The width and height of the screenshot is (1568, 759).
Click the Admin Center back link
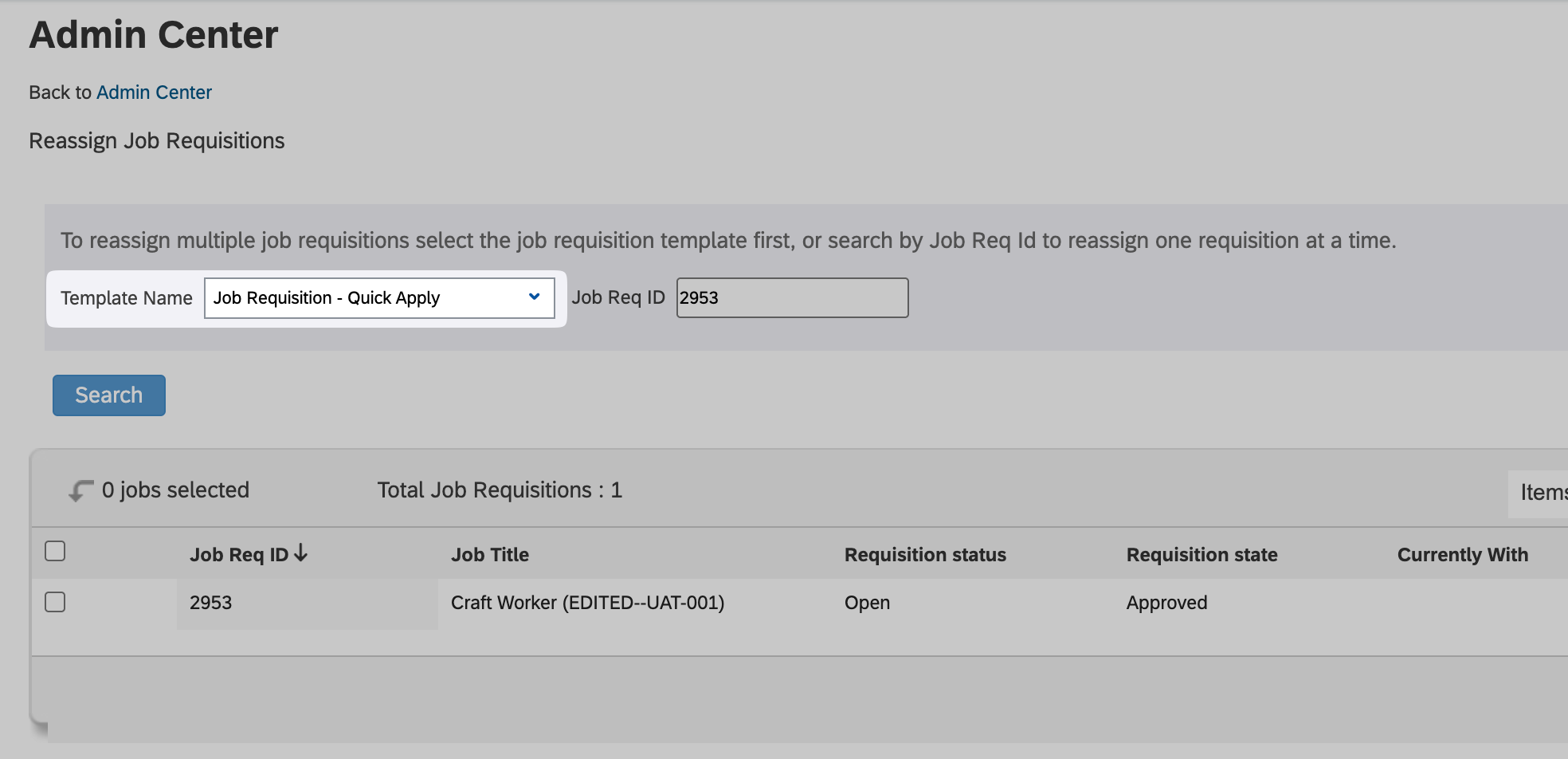[154, 92]
